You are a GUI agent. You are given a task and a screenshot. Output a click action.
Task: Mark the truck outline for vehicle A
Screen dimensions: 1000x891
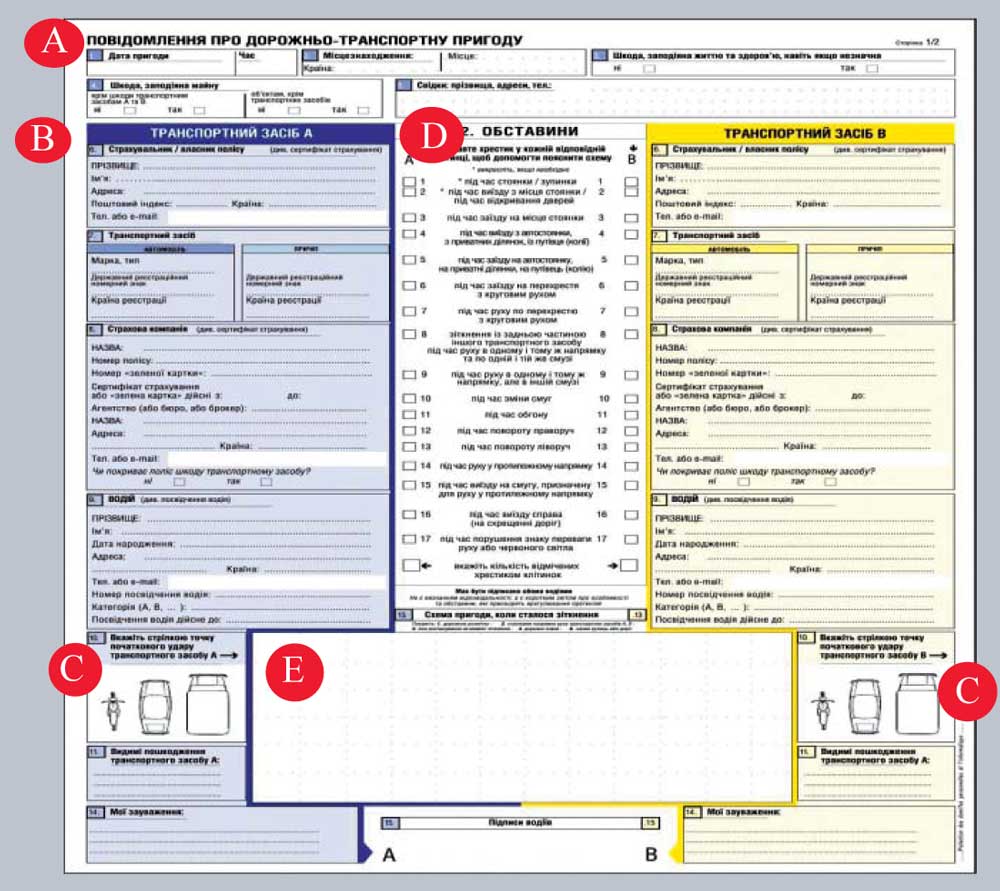[x=207, y=704]
